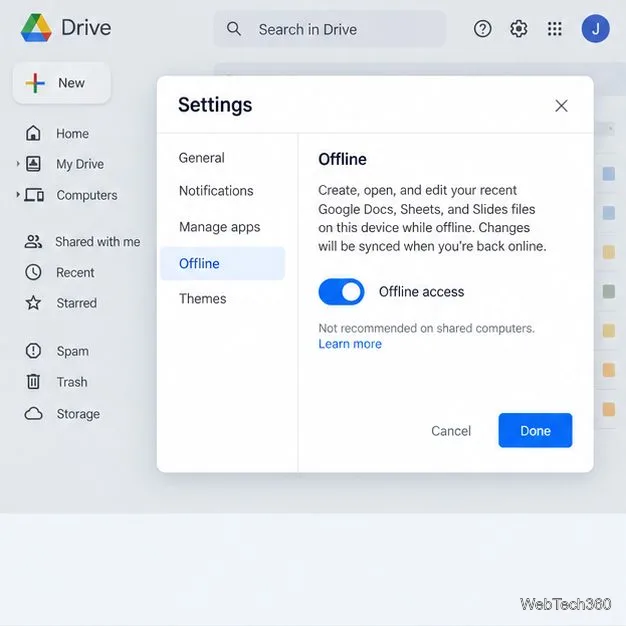Click in the Search in Drive field
The height and width of the screenshot is (626, 626).
click(330, 29)
